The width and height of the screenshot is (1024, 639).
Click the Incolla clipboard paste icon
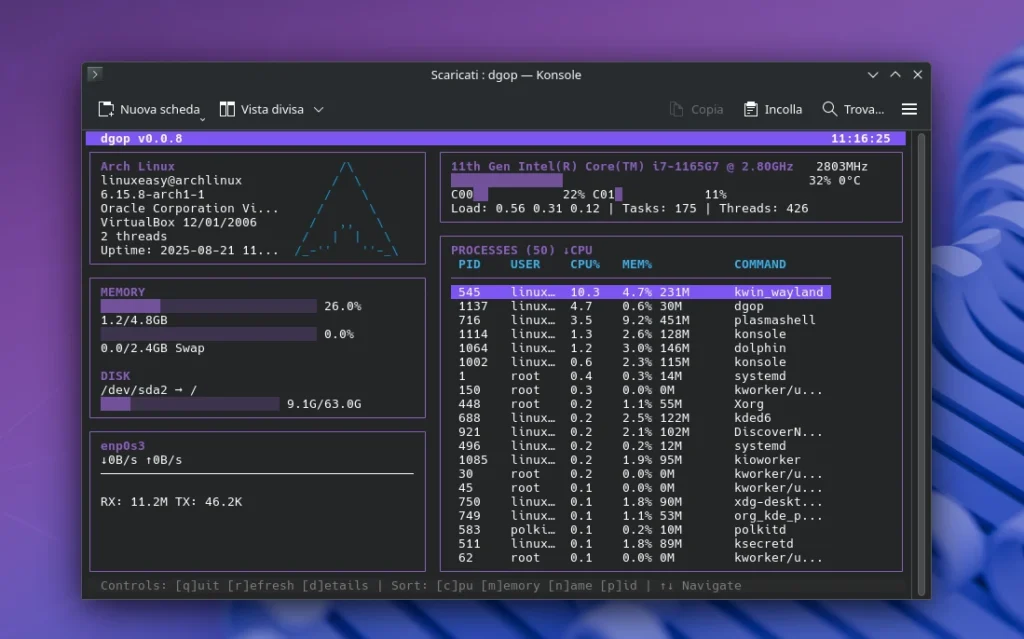[x=751, y=109]
